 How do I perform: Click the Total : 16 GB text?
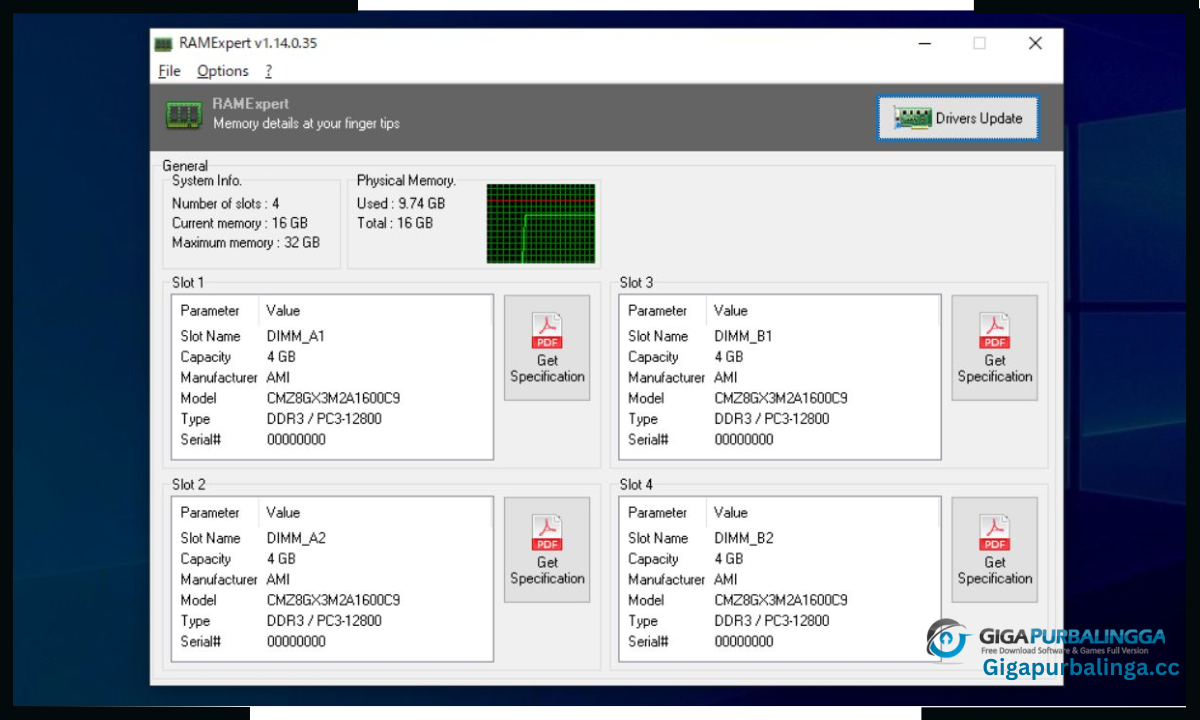coord(395,223)
